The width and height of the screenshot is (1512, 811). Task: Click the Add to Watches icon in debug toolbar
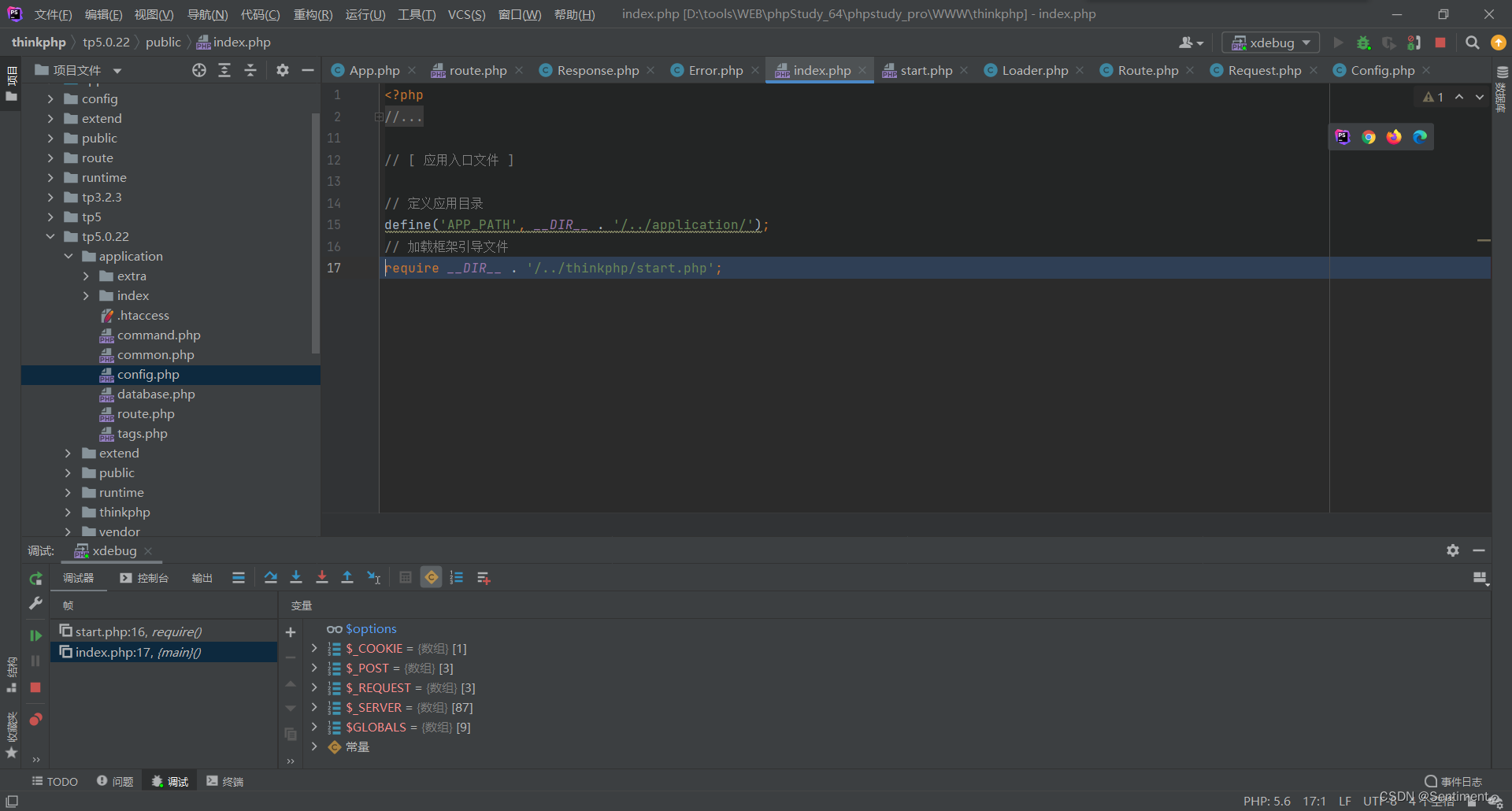pyautogui.click(x=484, y=578)
